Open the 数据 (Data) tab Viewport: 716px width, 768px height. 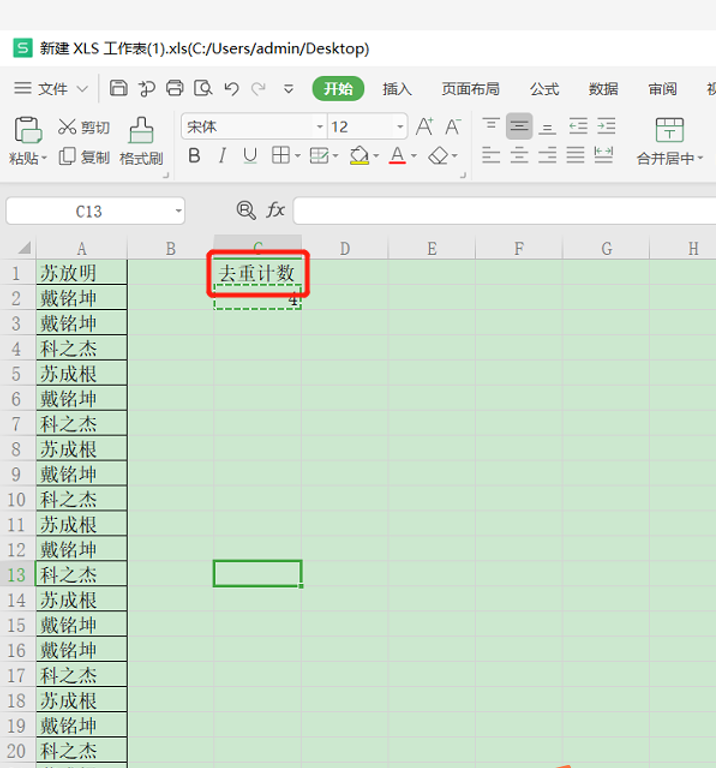[x=603, y=89]
